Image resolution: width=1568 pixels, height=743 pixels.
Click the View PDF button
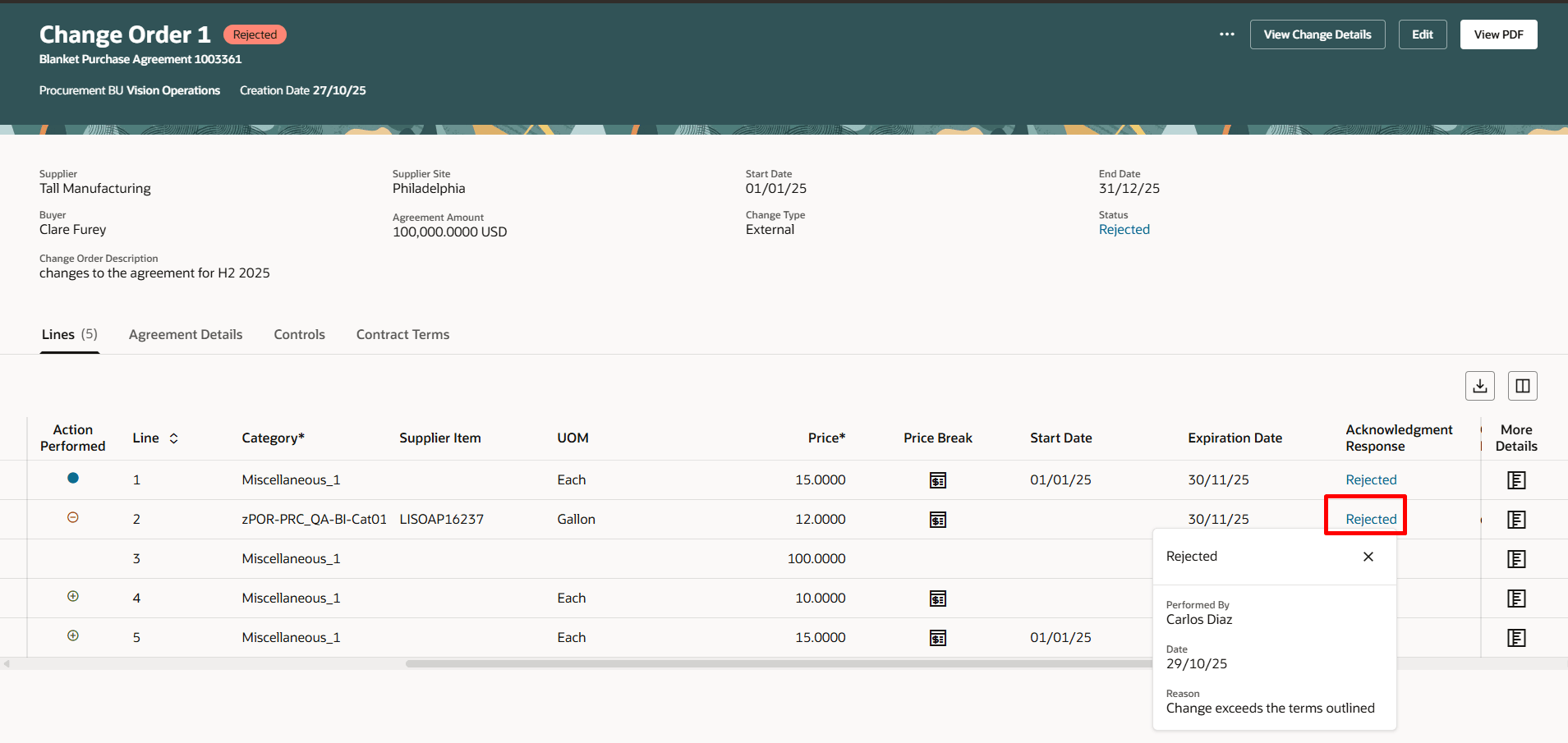(1498, 34)
